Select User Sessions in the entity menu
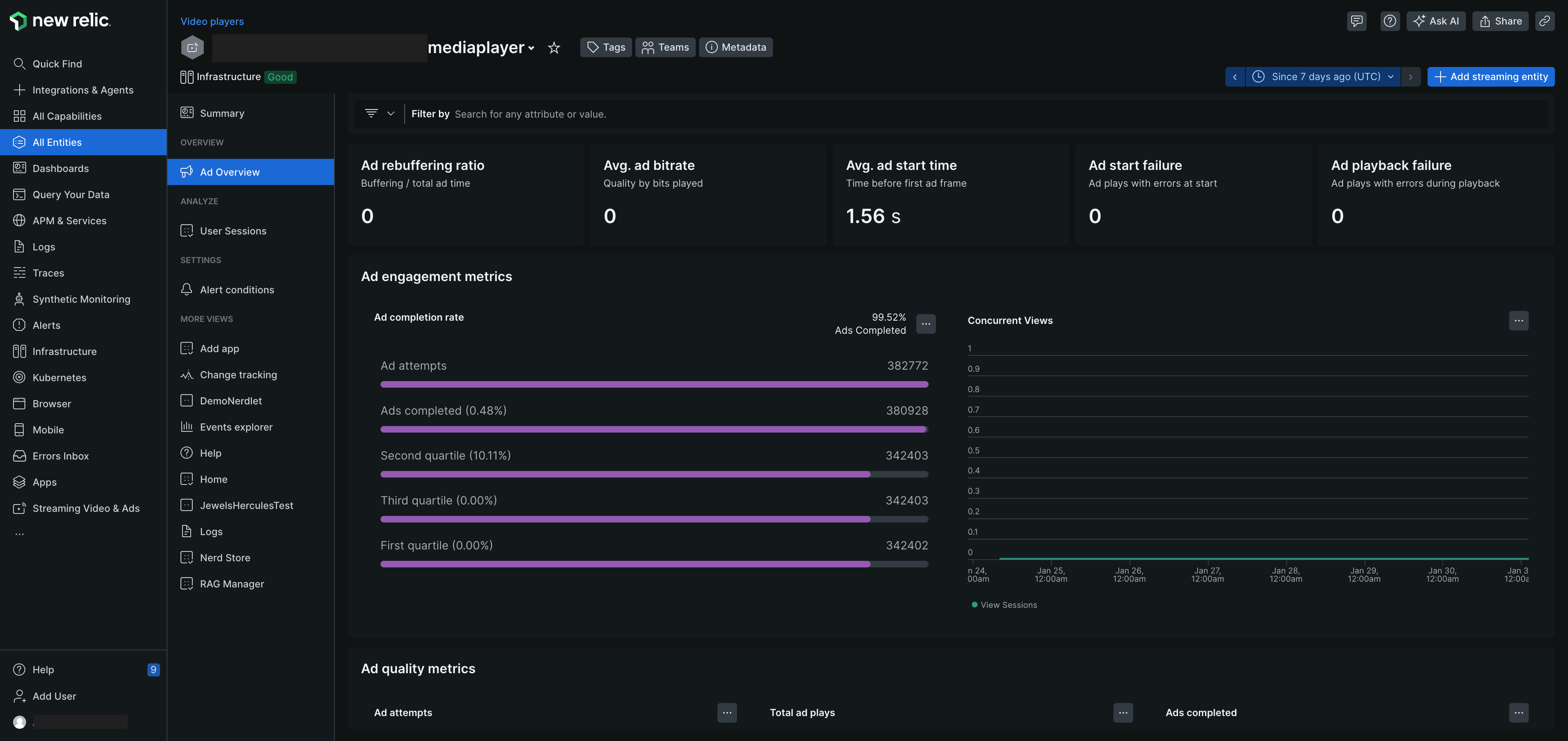 point(232,231)
